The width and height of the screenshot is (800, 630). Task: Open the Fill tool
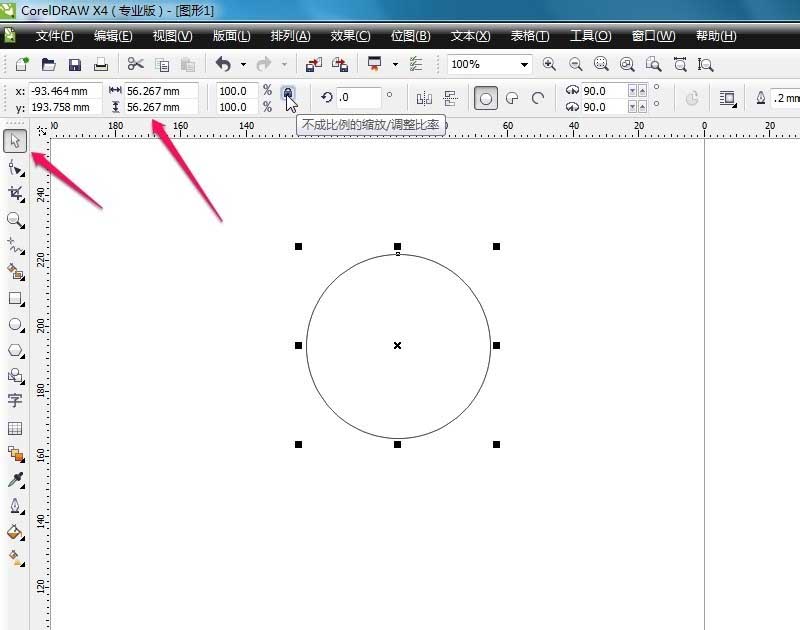click(14, 532)
